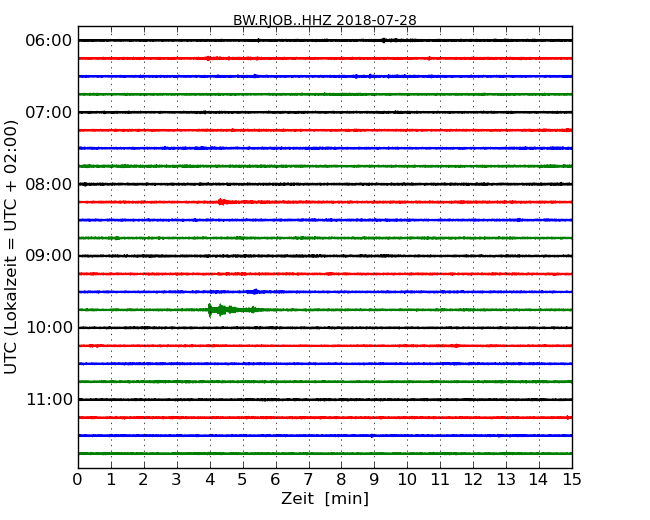Click the blue trace burst above the green event
Screen dimensions: 650x520
(255, 292)
